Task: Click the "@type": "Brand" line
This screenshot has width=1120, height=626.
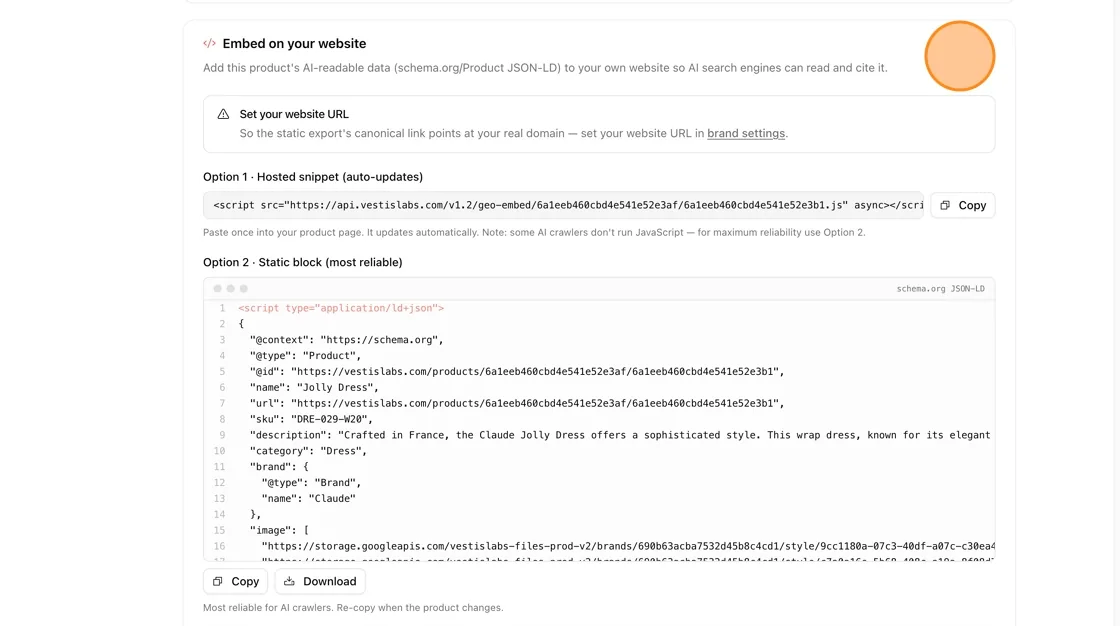Action: click(x=311, y=483)
